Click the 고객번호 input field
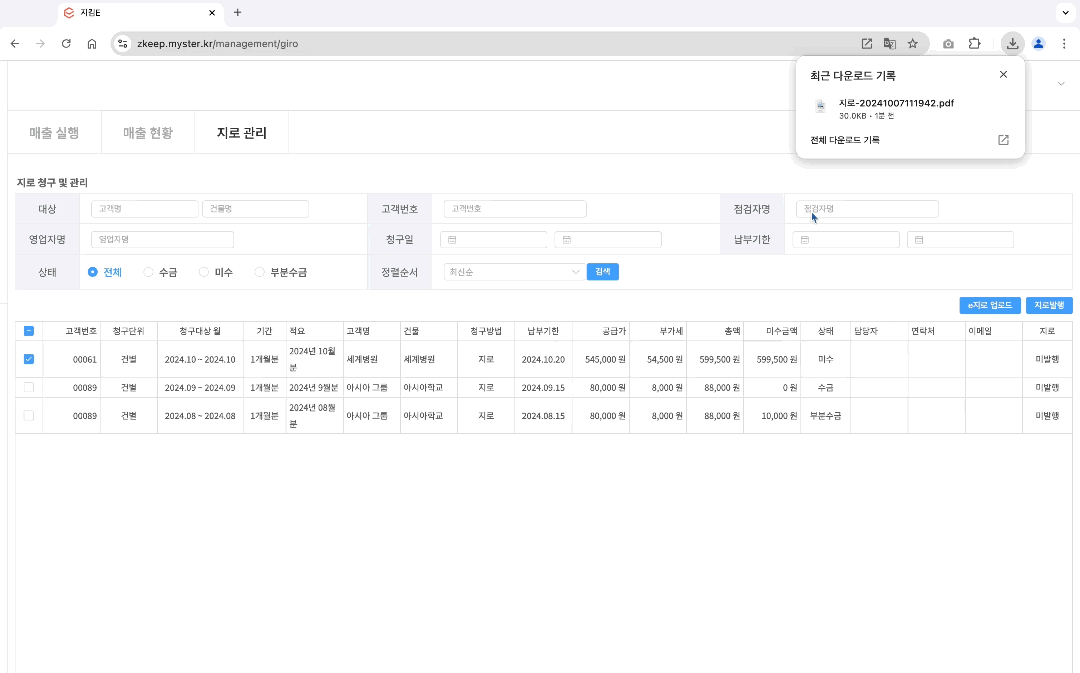Viewport: 1080px width, 673px height. [x=515, y=209]
